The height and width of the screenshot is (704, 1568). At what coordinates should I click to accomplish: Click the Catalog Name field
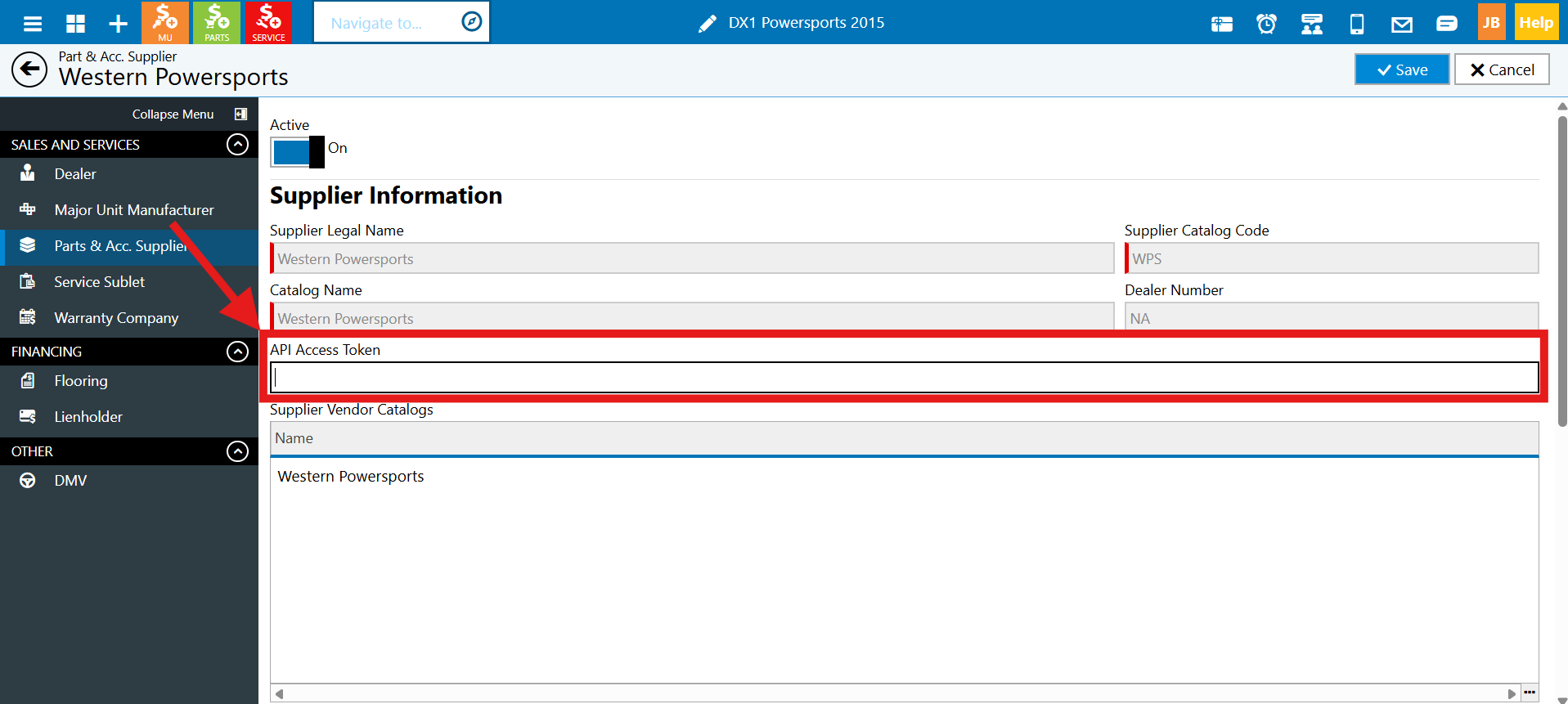692,316
